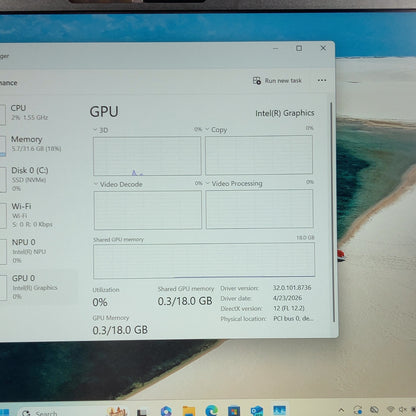Click the Shared GPU memory graph

(204, 261)
